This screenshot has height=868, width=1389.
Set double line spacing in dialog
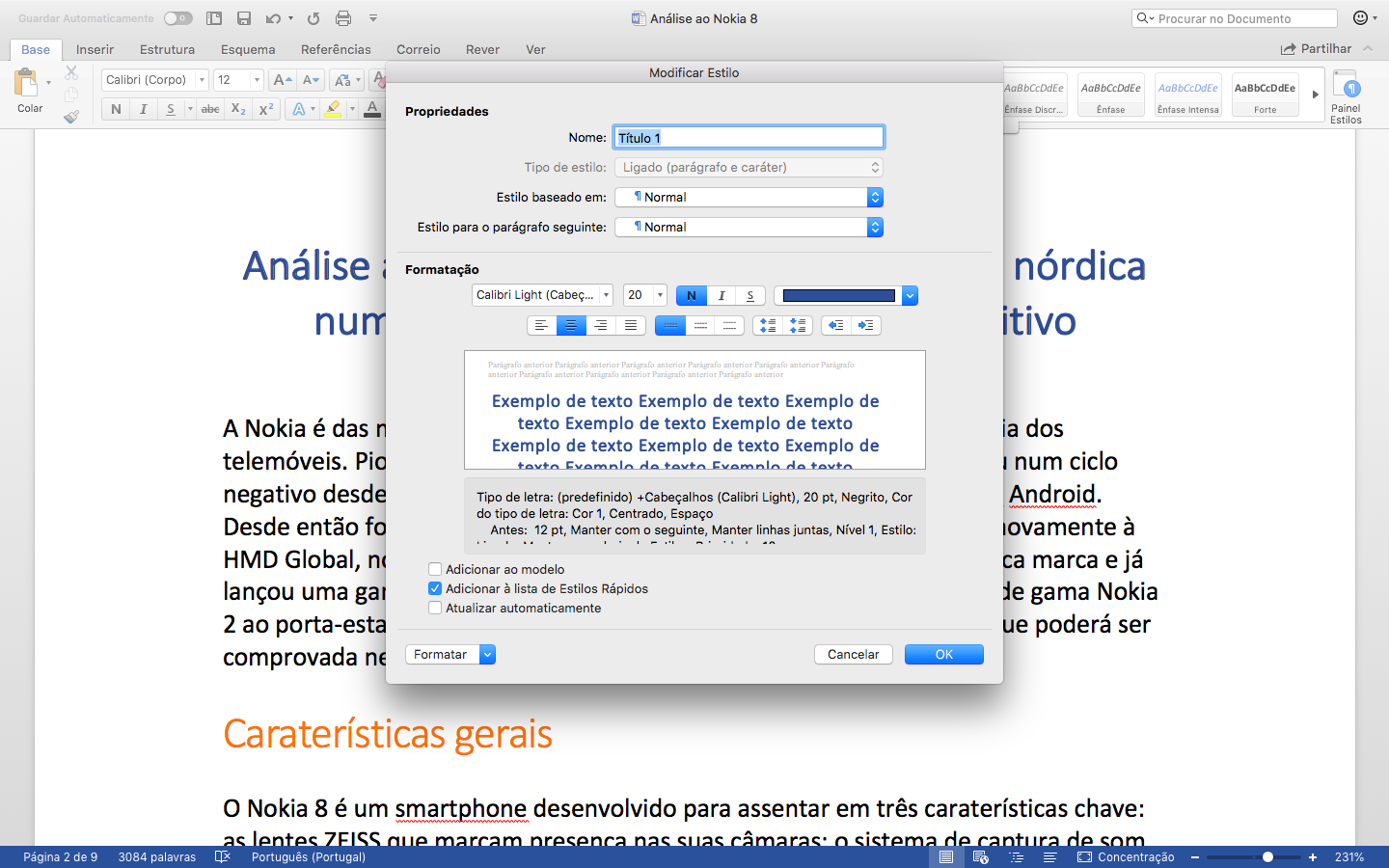point(730,325)
